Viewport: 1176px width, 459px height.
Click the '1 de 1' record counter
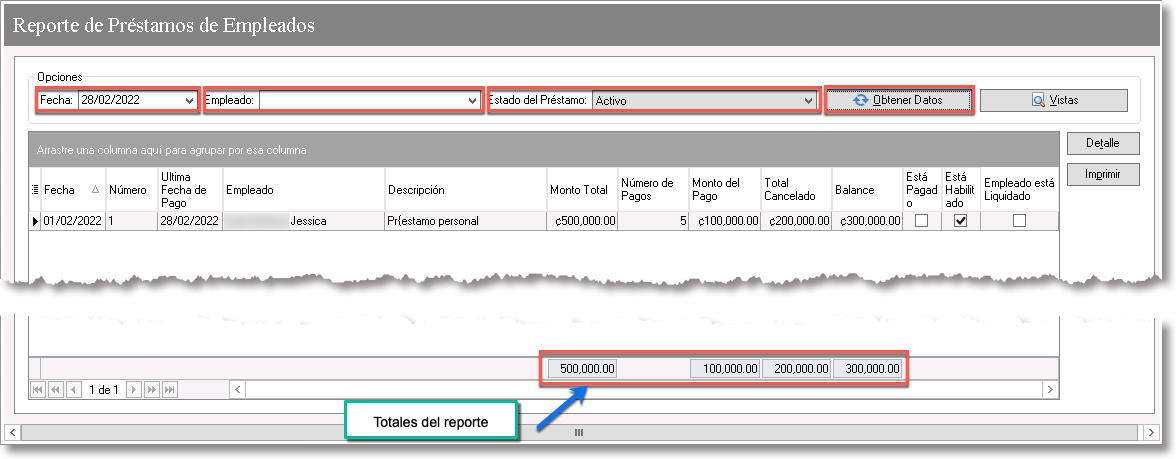pos(104,390)
